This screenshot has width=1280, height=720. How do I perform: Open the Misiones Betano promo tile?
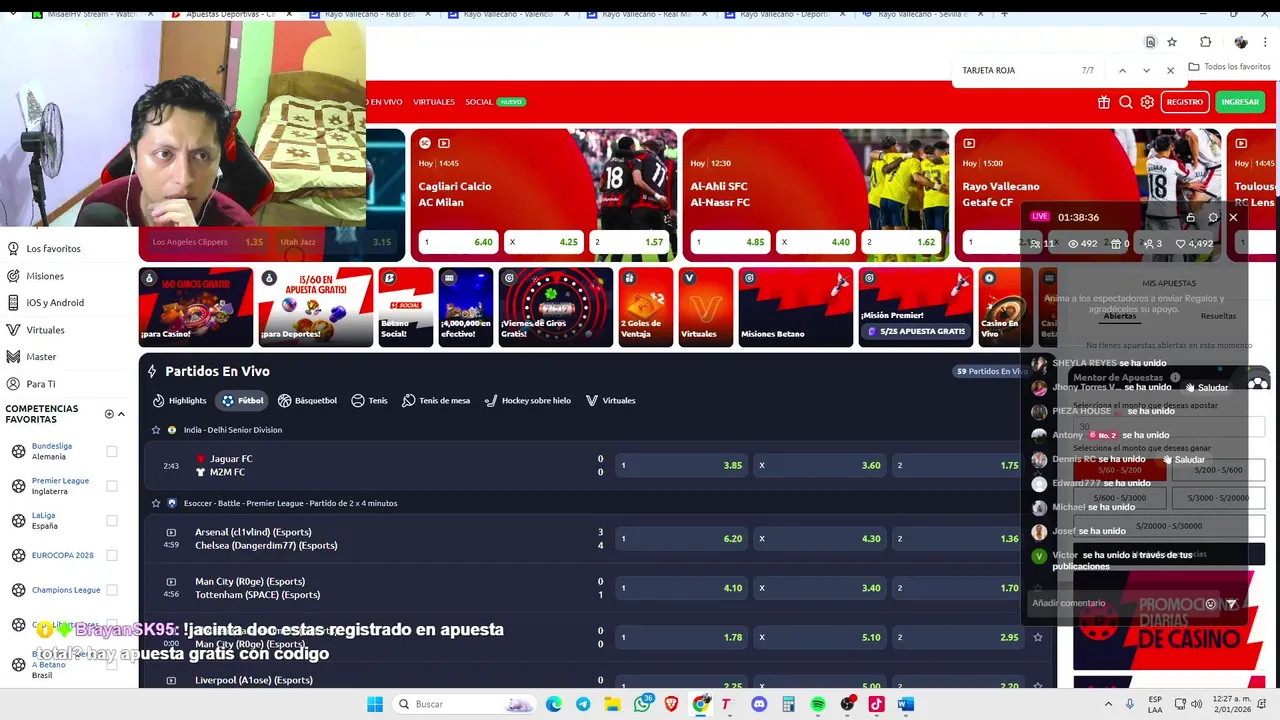click(x=796, y=307)
